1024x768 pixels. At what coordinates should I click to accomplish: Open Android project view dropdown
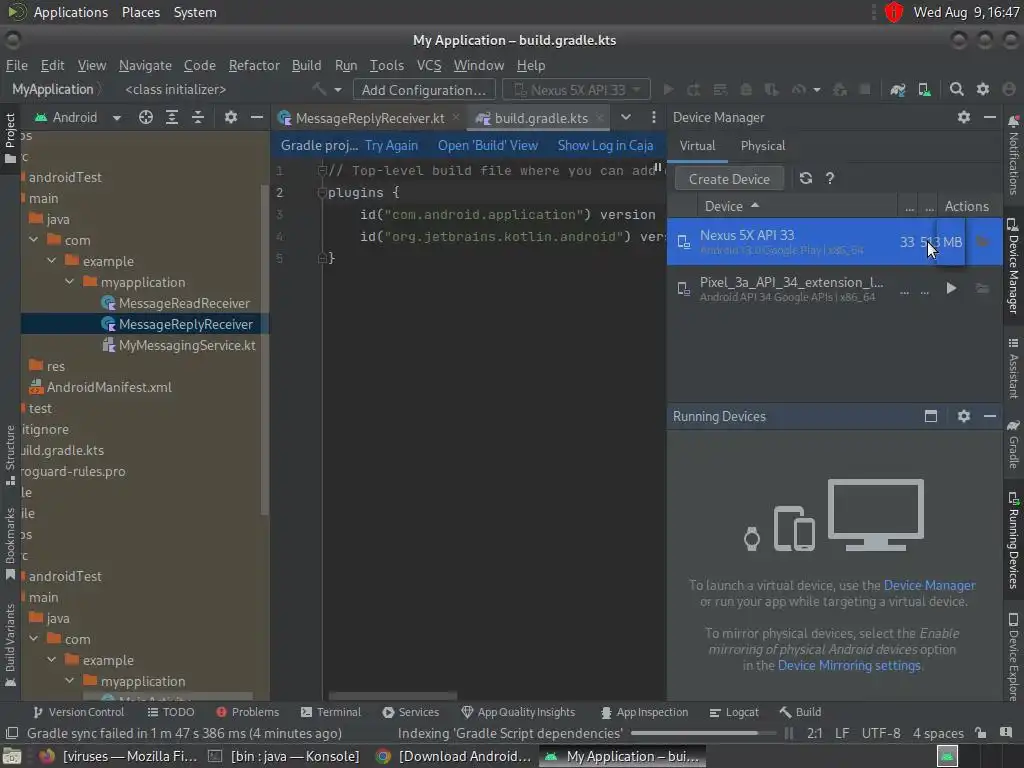78,118
